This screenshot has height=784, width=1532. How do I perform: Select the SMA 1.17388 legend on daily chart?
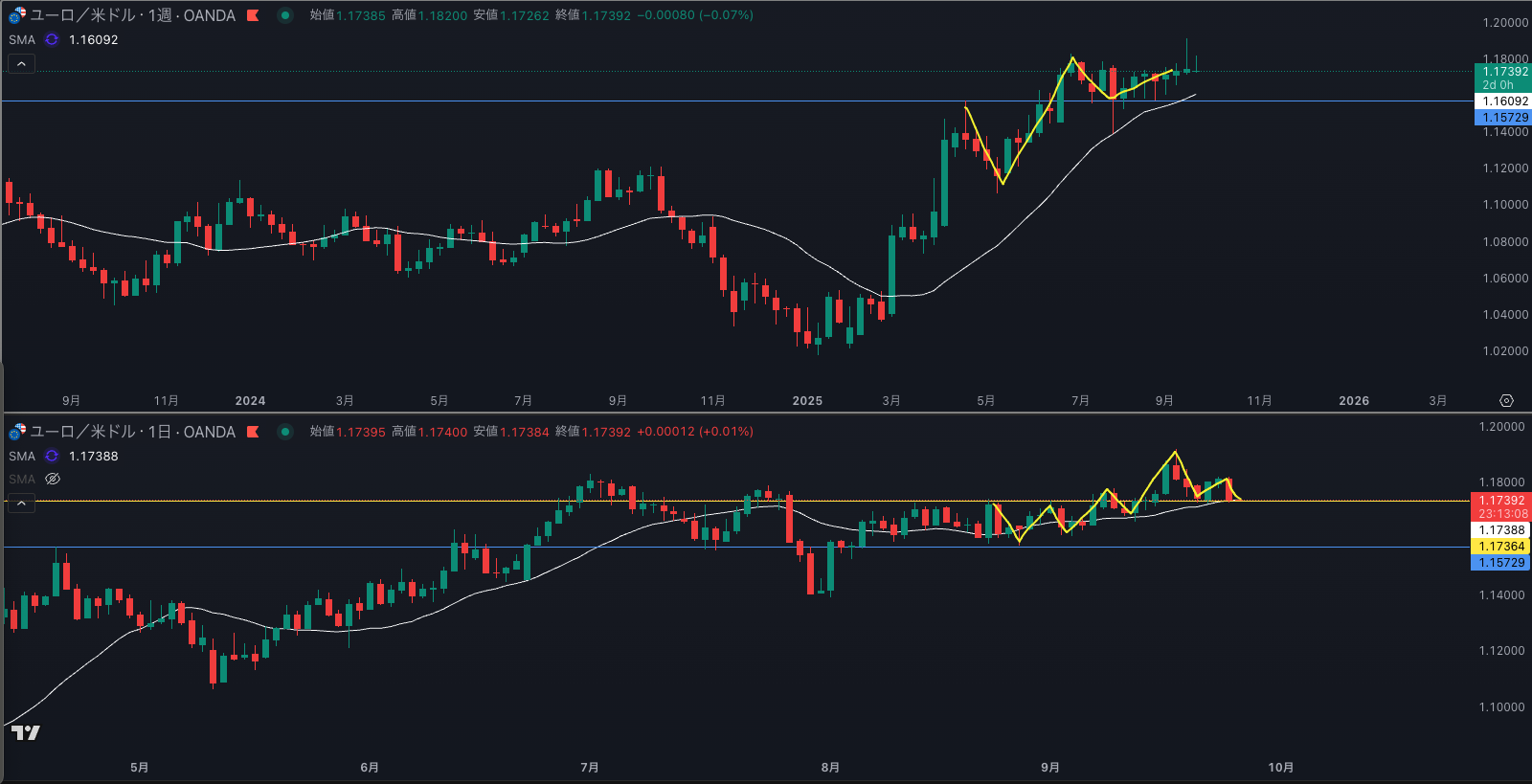pyautogui.click(x=93, y=456)
